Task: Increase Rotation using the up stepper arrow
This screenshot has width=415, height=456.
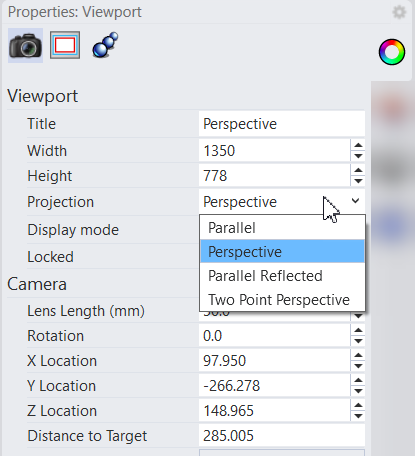Action: [358, 330]
